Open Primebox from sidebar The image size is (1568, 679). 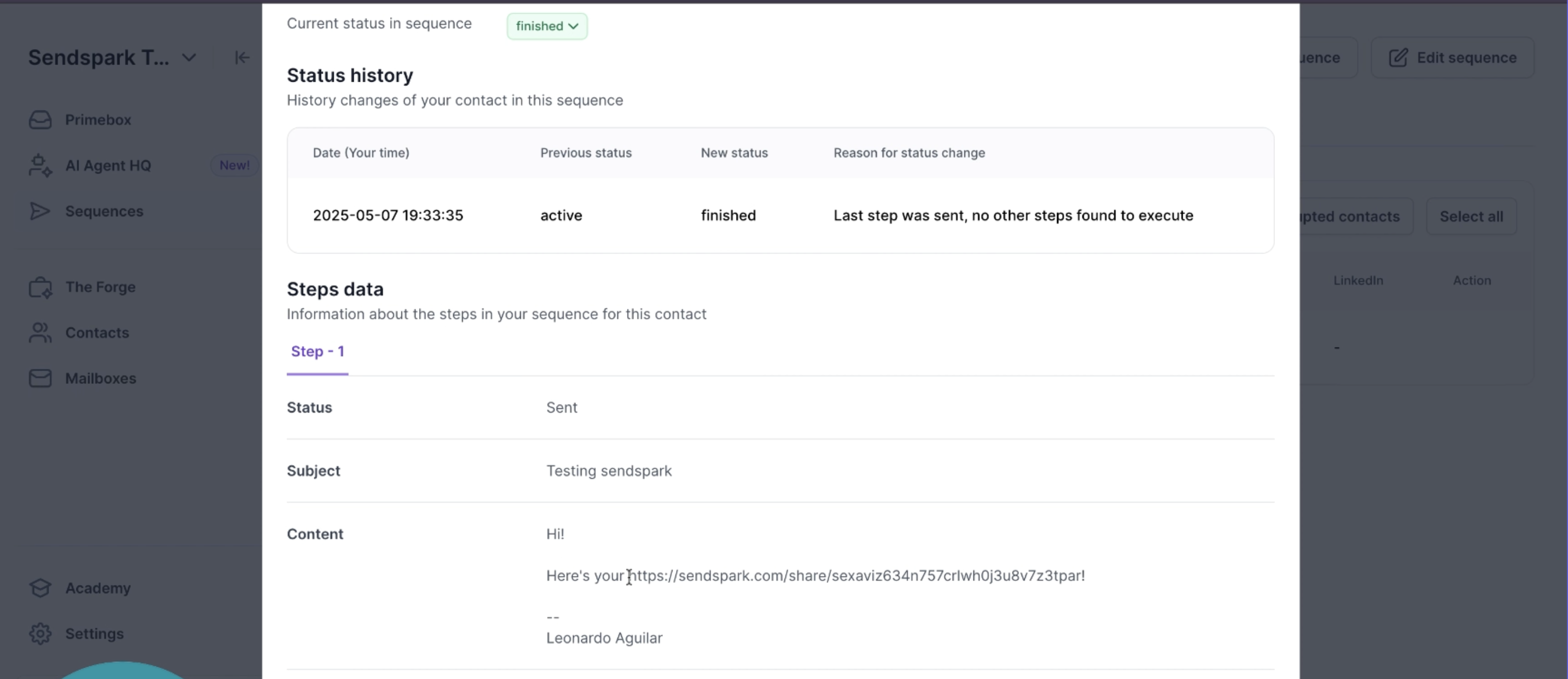tap(98, 120)
